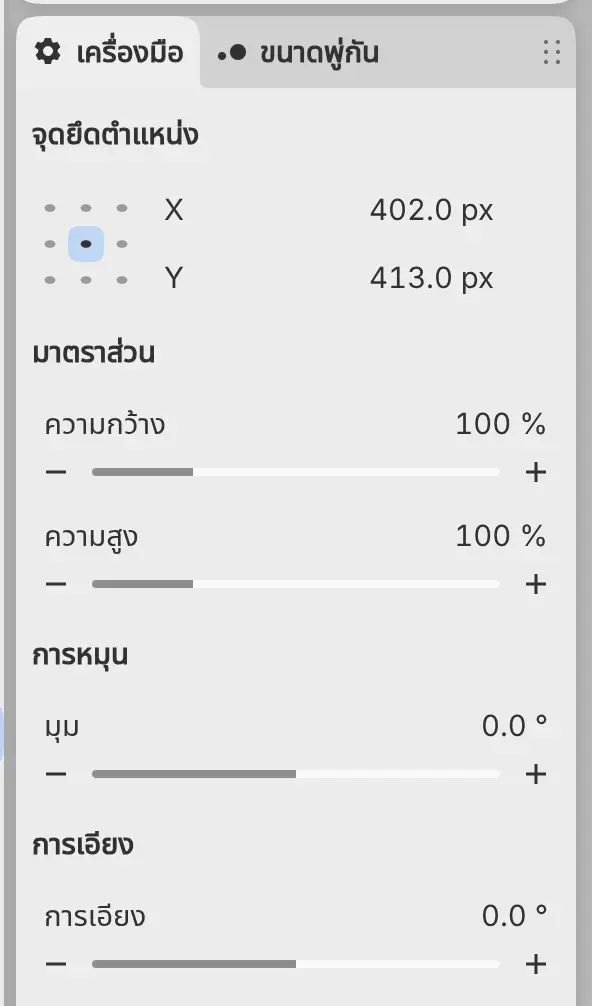This screenshot has width=592, height=1006.
Task: Decrease การเอียง skew with the minus icon
Action: 56,964
